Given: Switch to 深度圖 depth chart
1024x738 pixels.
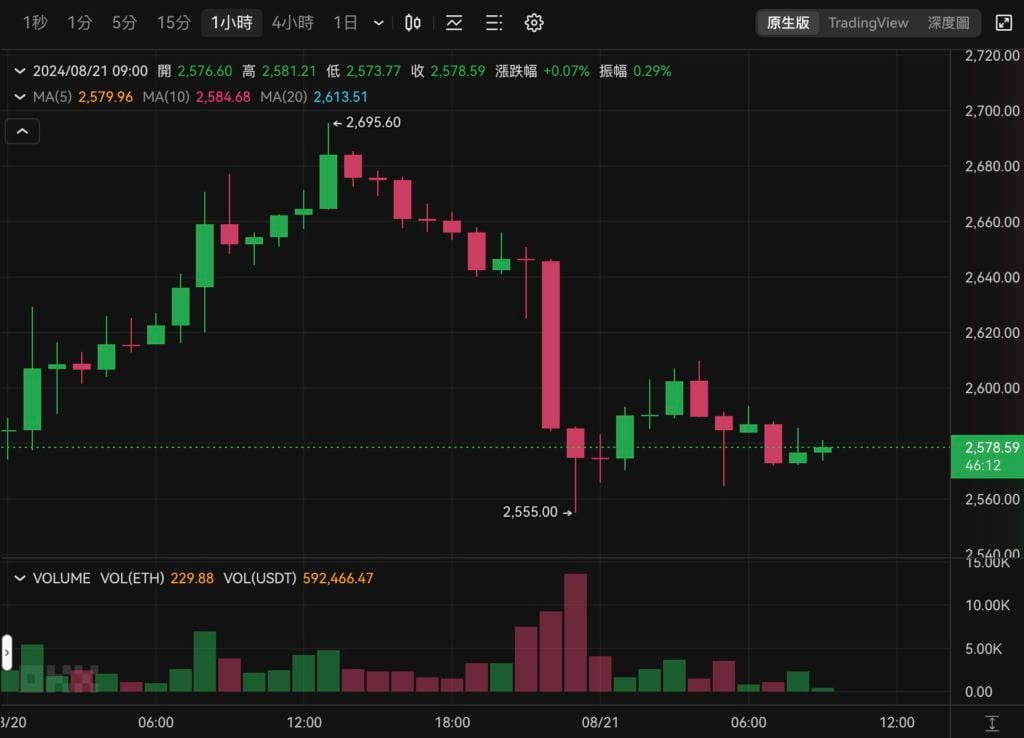Looking at the screenshot, I should [x=948, y=22].
